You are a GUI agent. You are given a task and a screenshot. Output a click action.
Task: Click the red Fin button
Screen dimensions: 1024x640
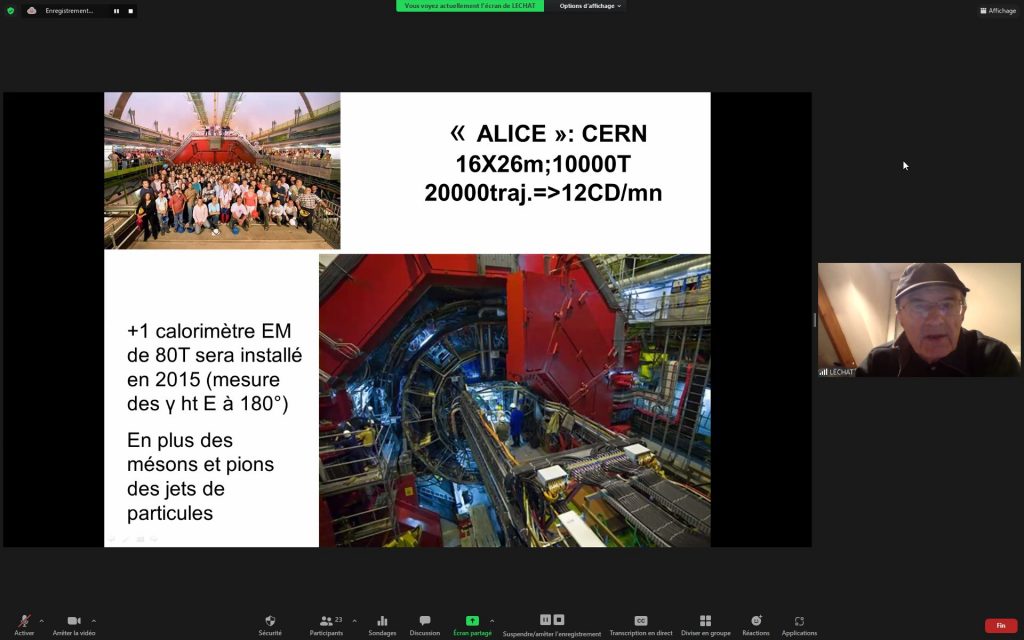(x=1000, y=626)
